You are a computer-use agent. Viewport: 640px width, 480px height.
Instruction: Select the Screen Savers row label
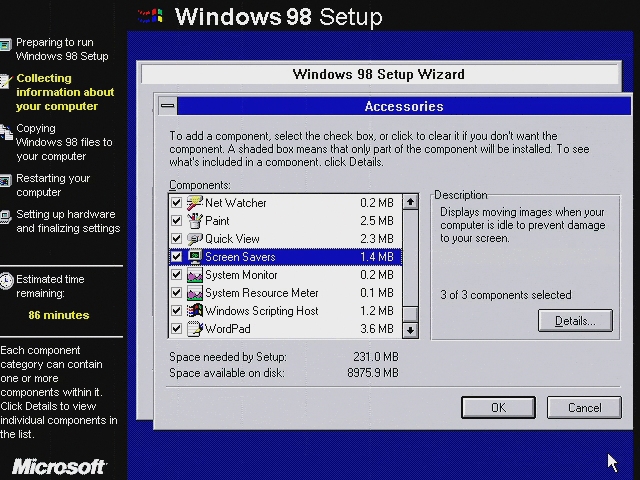[240, 257]
